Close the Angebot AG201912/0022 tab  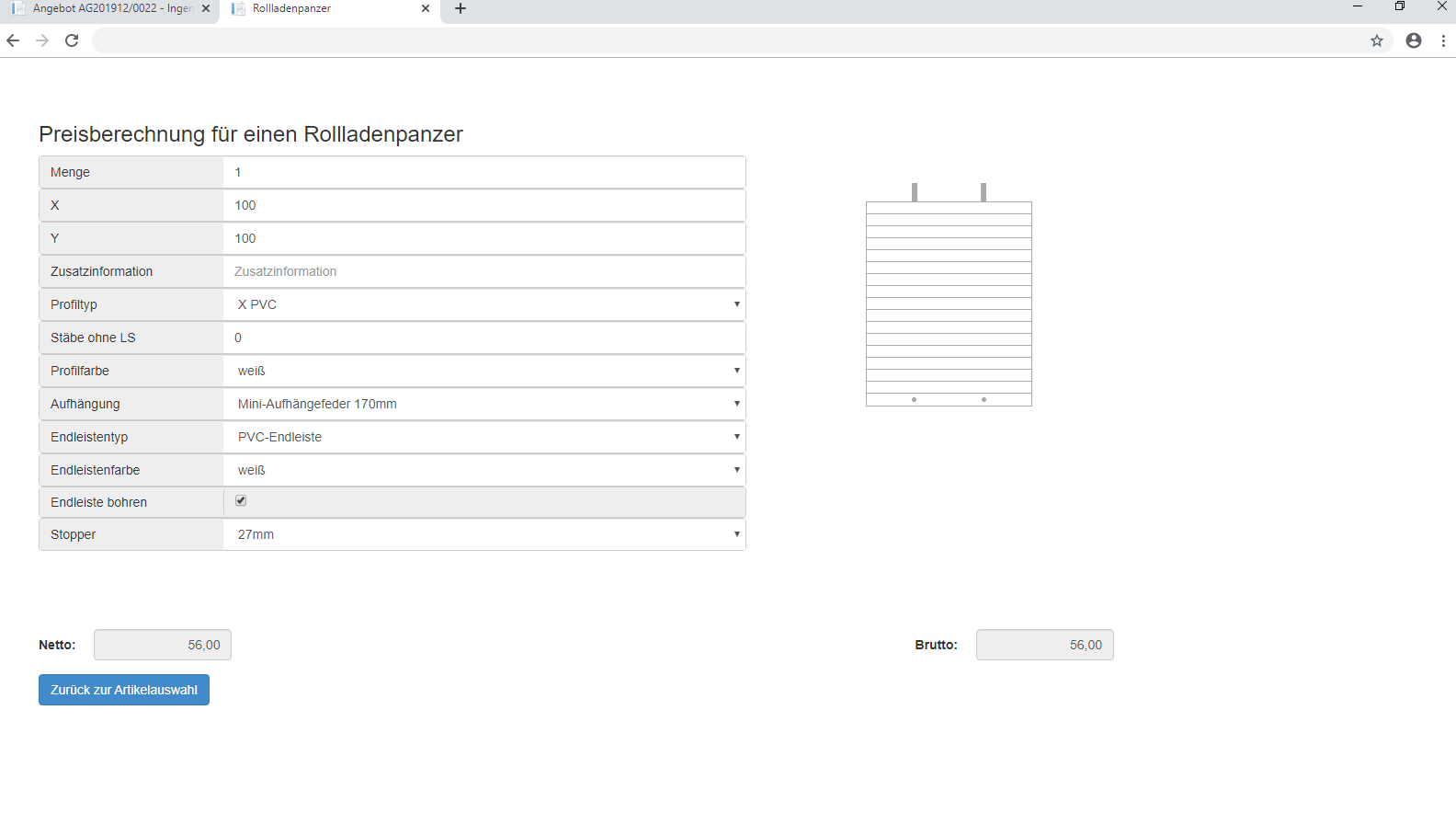click(206, 8)
